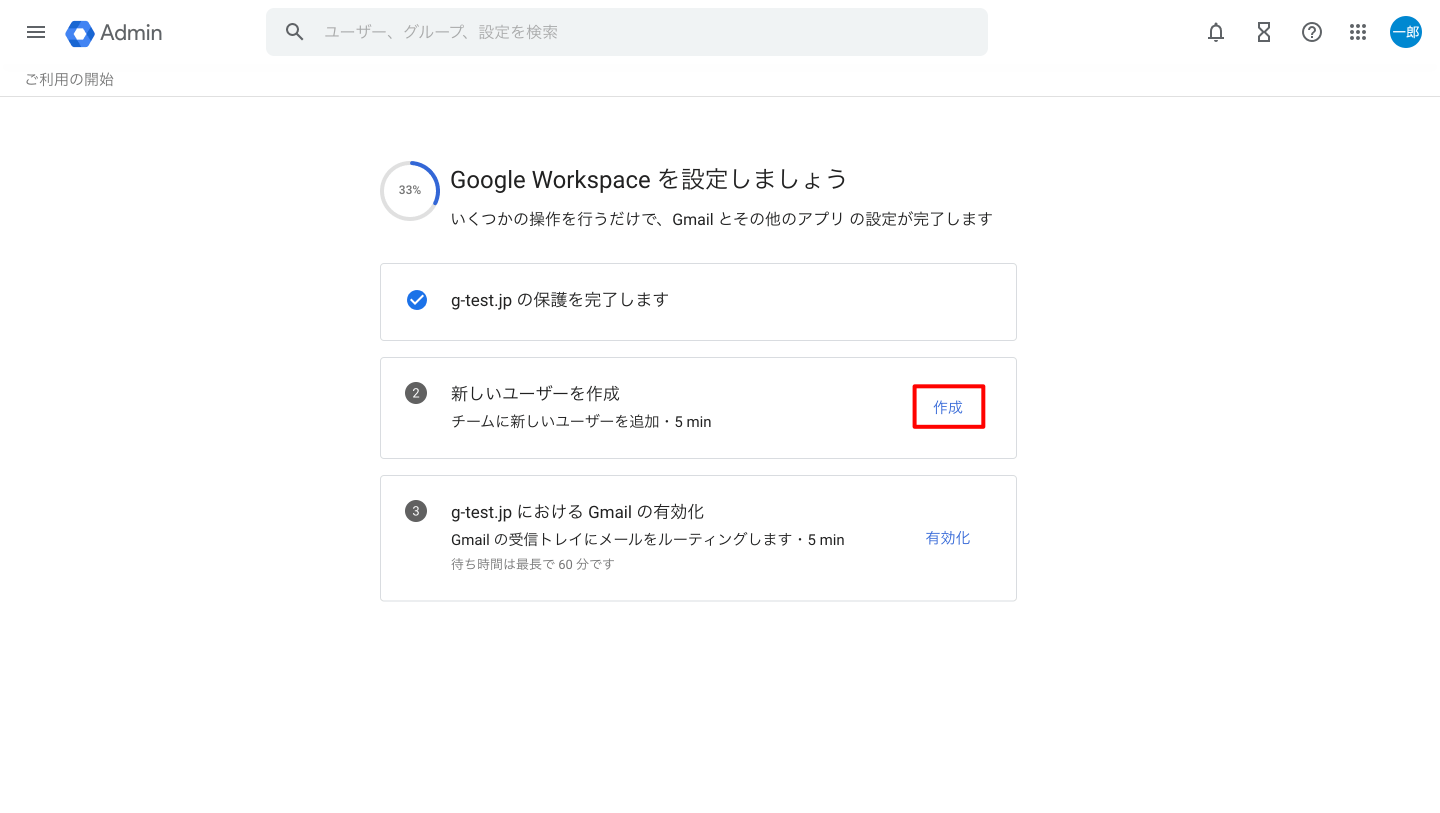
Task: Click the ご利用の開始 breadcrumb
Action: pyautogui.click(x=69, y=79)
